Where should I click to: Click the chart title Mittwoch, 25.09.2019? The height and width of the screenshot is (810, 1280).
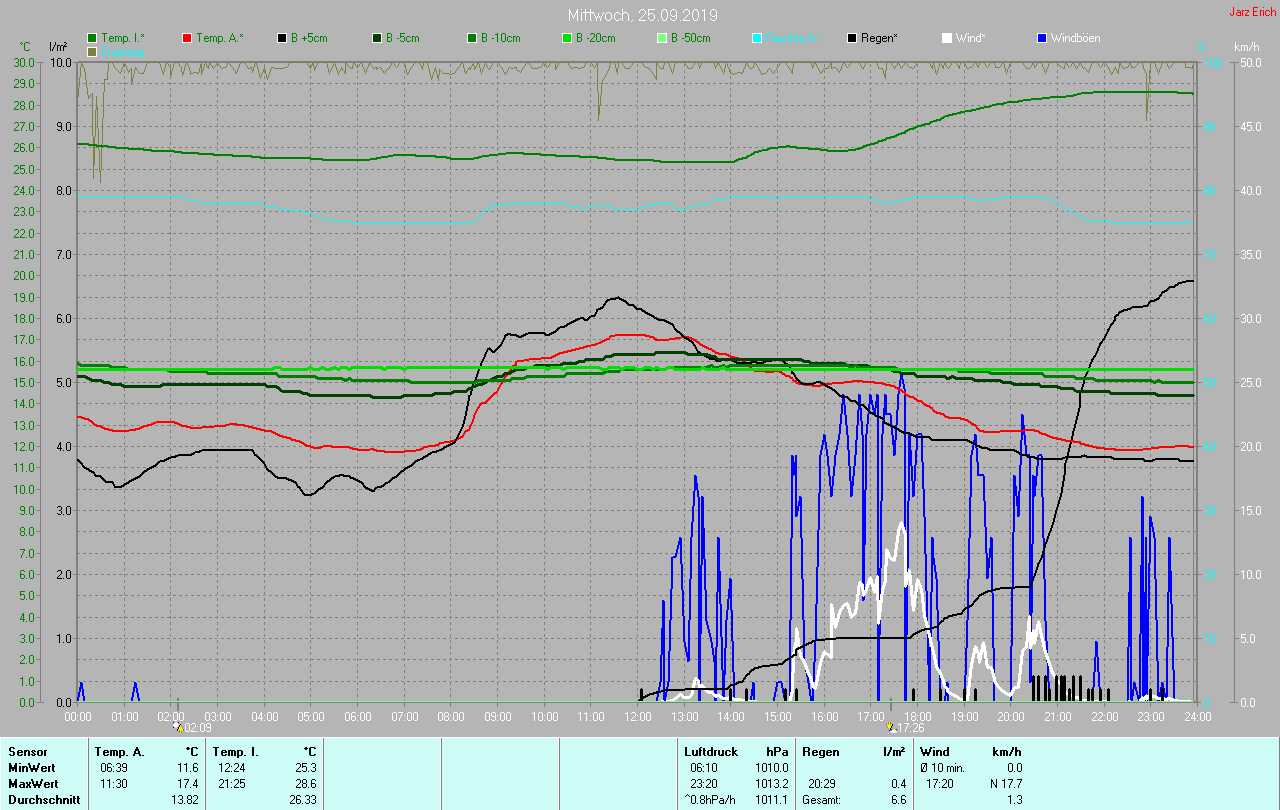pyautogui.click(x=642, y=15)
